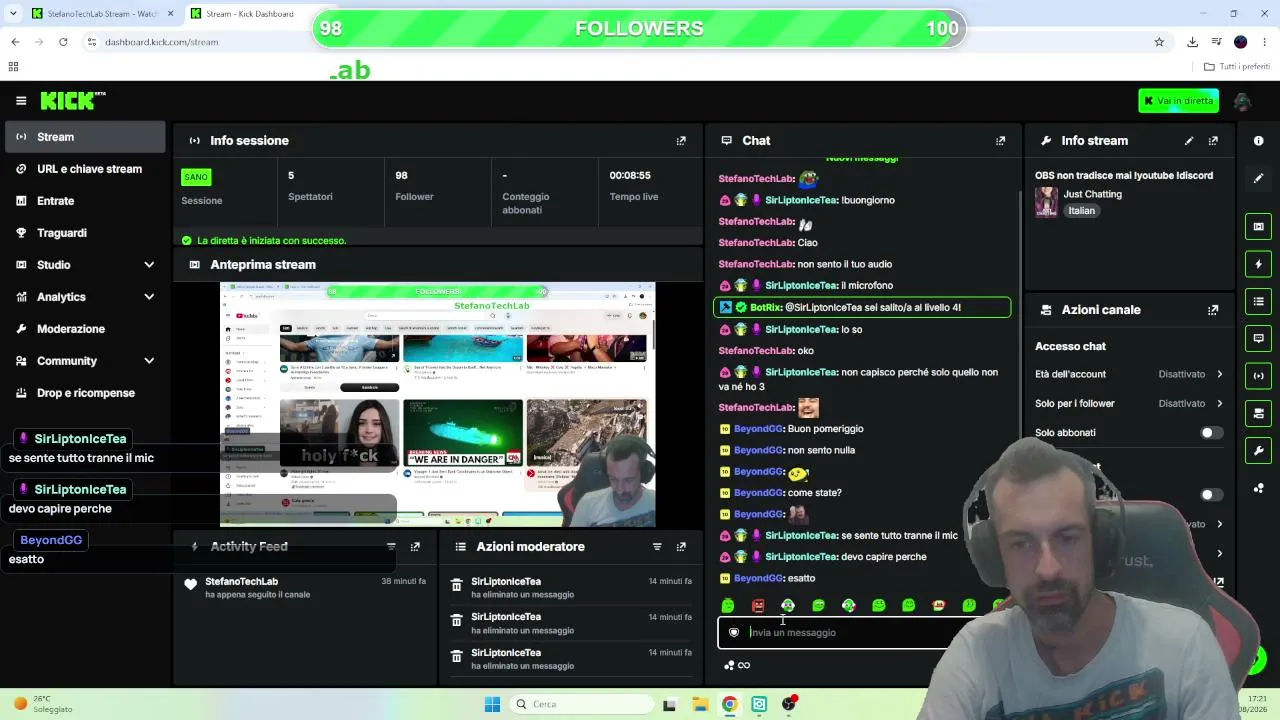The width and height of the screenshot is (1280, 720).
Task: Click the Vai in diretta button
Action: click(x=1178, y=101)
